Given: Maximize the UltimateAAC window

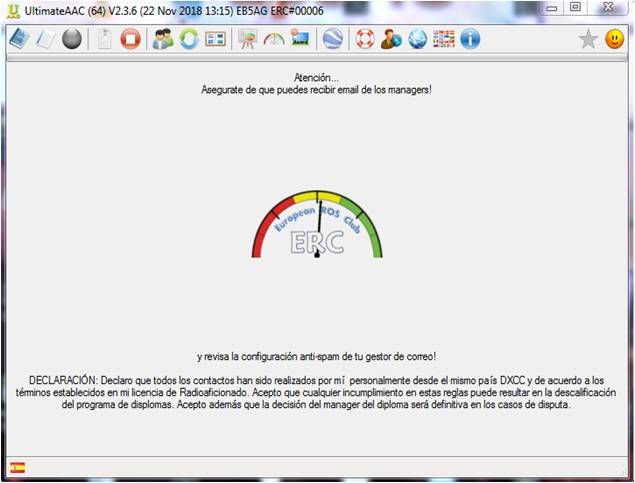Looking at the screenshot, I should pos(575,8).
